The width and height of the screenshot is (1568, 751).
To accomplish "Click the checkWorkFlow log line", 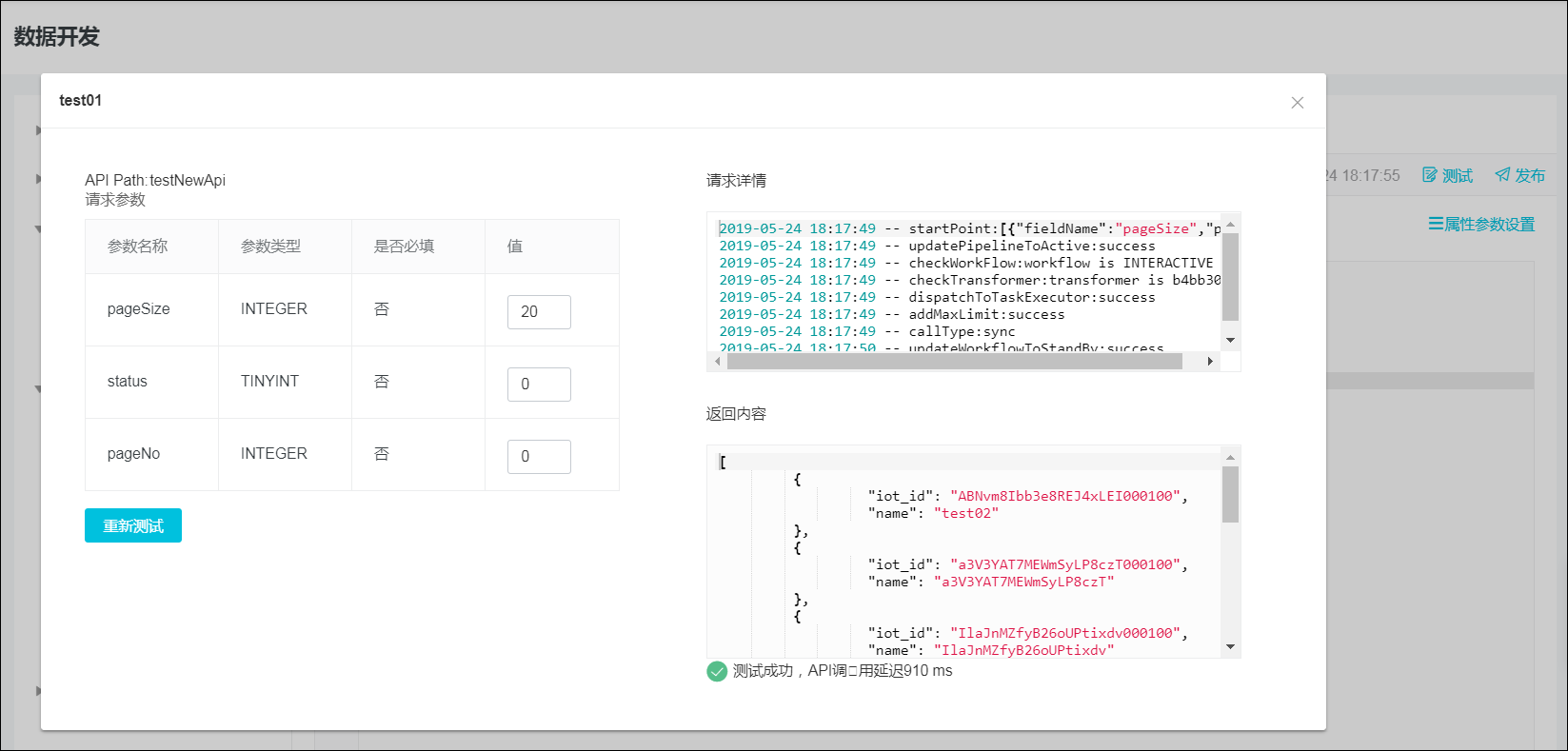I will click(x=966, y=263).
